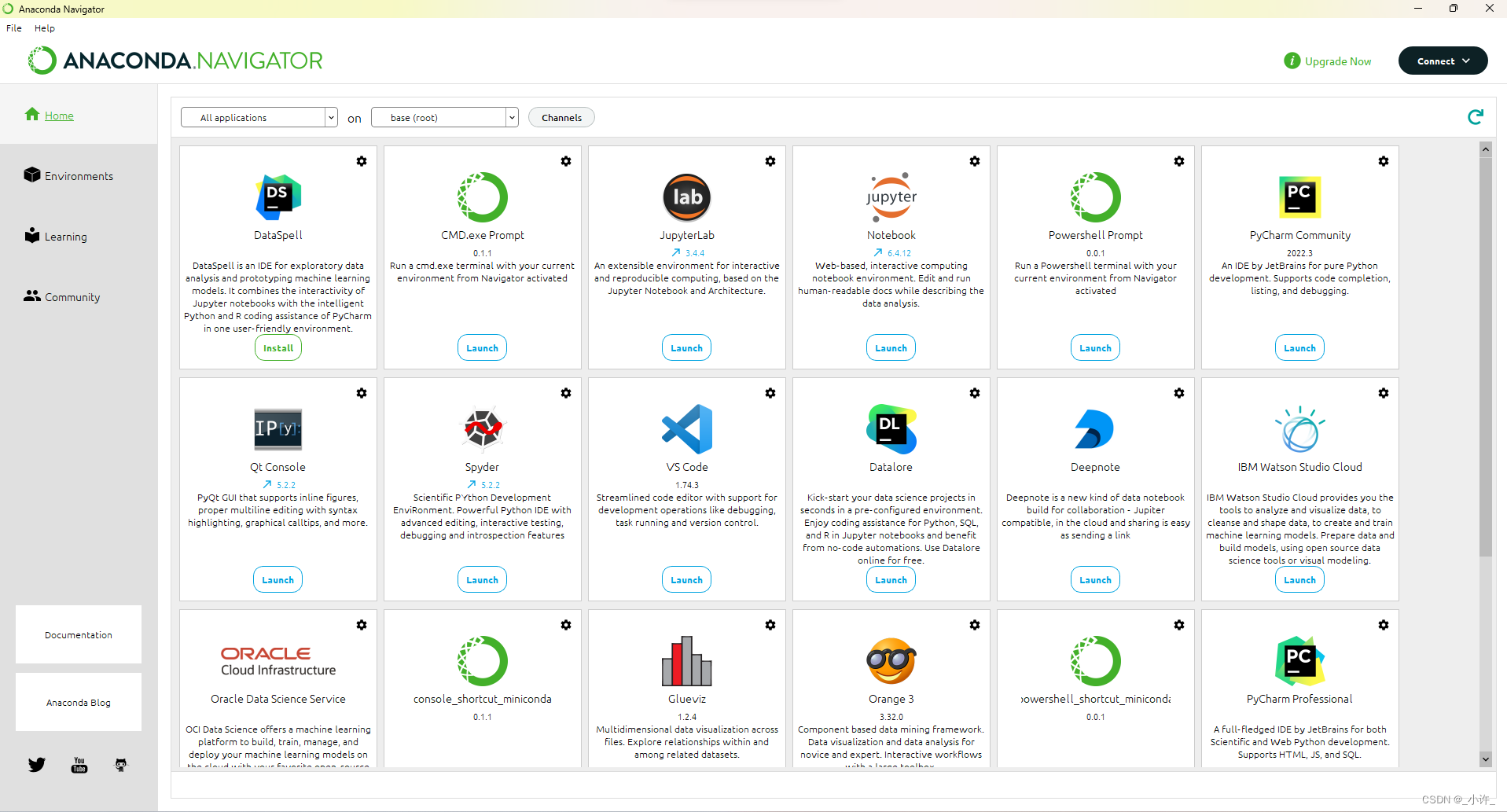The width and height of the screenshot is (1507, 812).
Task: Open settings gear for PyCharm Community card
Action: tap(1384, 161)
